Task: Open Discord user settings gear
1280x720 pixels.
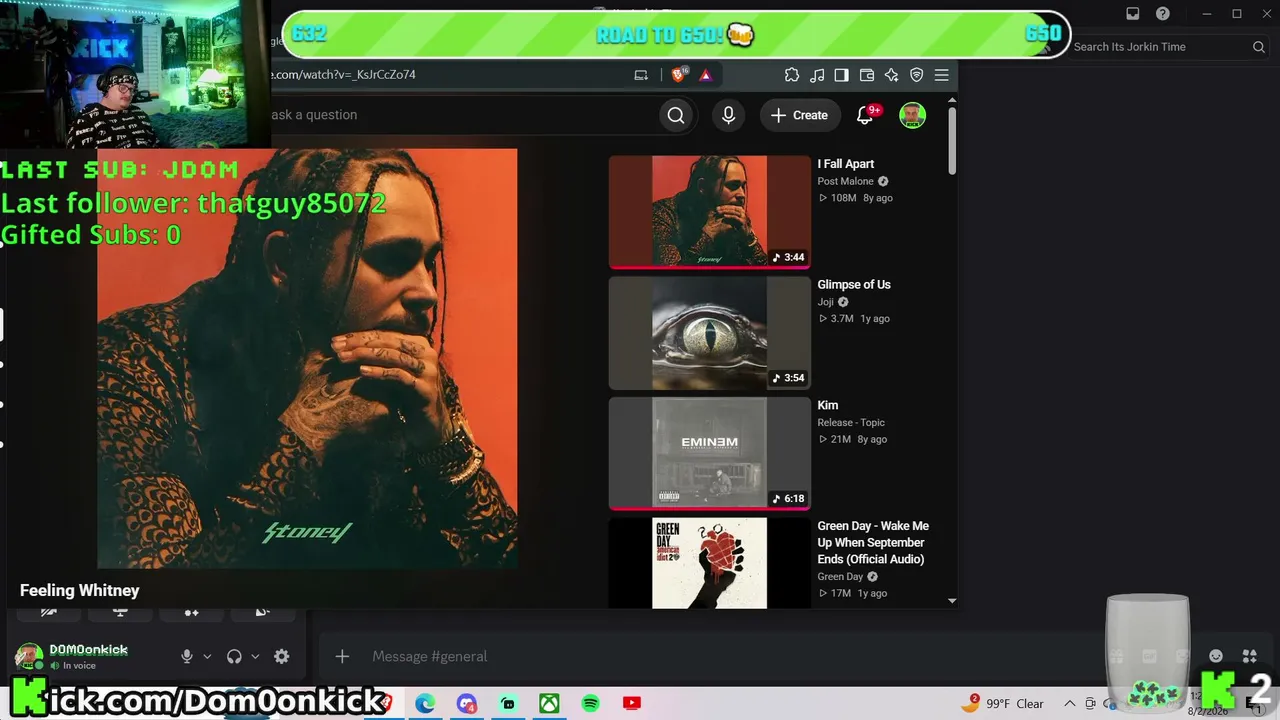Action: pyautogui.click(x=281, y=656)
